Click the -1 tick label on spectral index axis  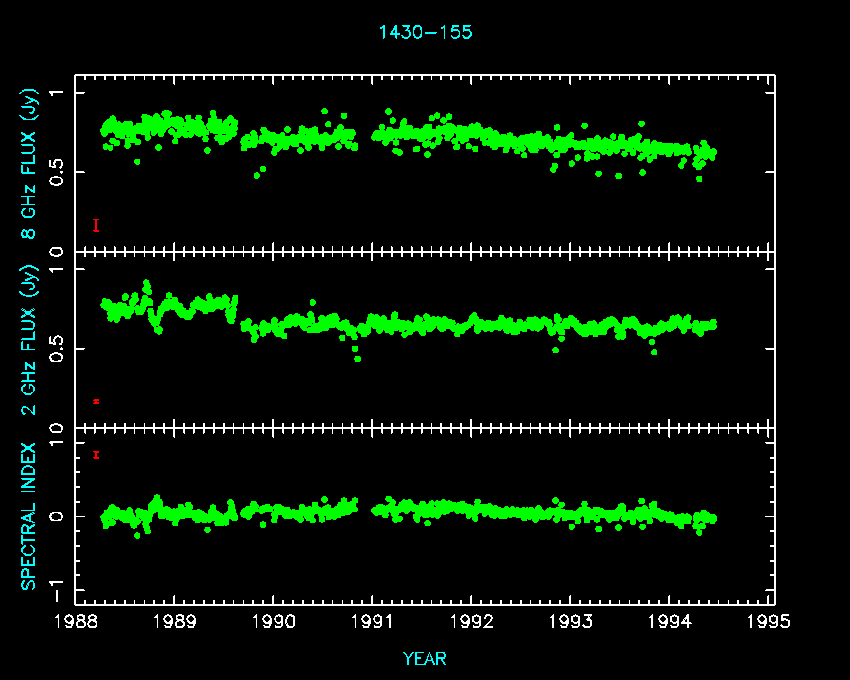(57, 582)
